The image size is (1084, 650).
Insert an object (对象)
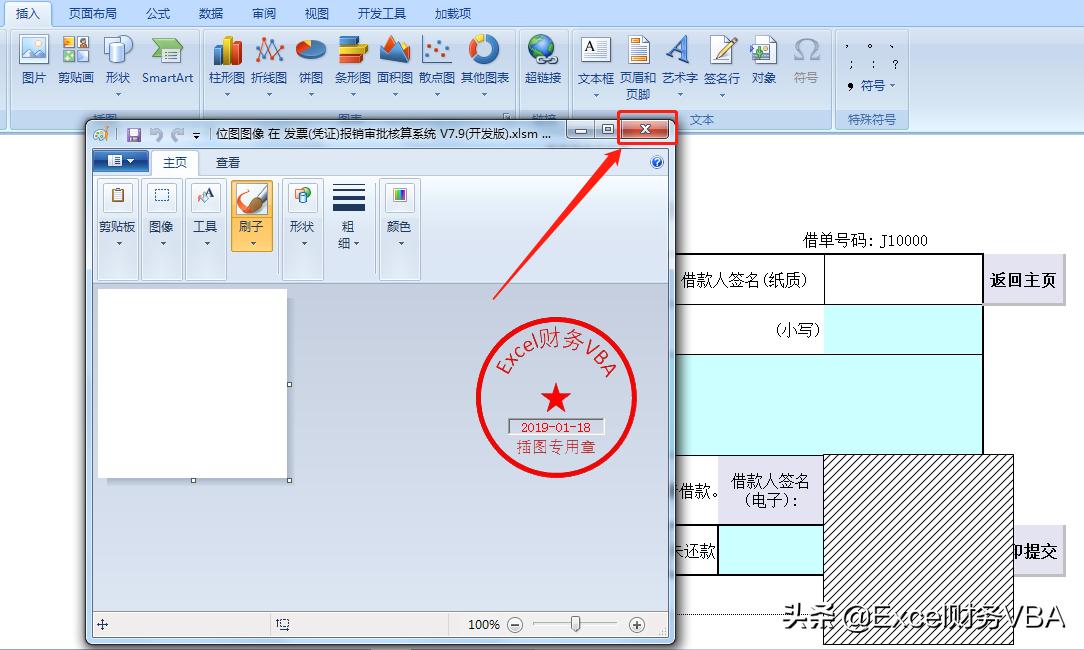(x=764, y=59)
